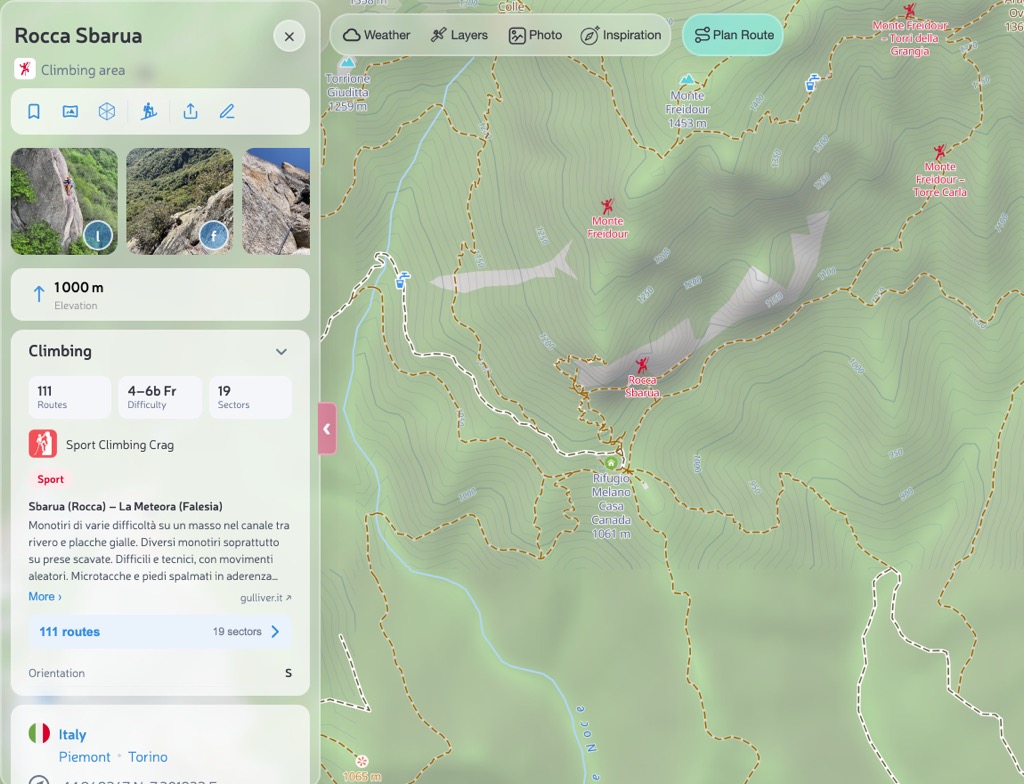The image size is (1024, 784).
Task: Edit the place with pencil icon
Action: (227, 112)
